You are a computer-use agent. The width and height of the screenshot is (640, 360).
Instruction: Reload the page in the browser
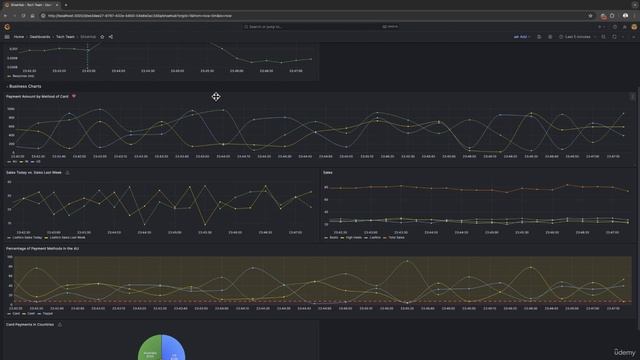tap(23, 16)
